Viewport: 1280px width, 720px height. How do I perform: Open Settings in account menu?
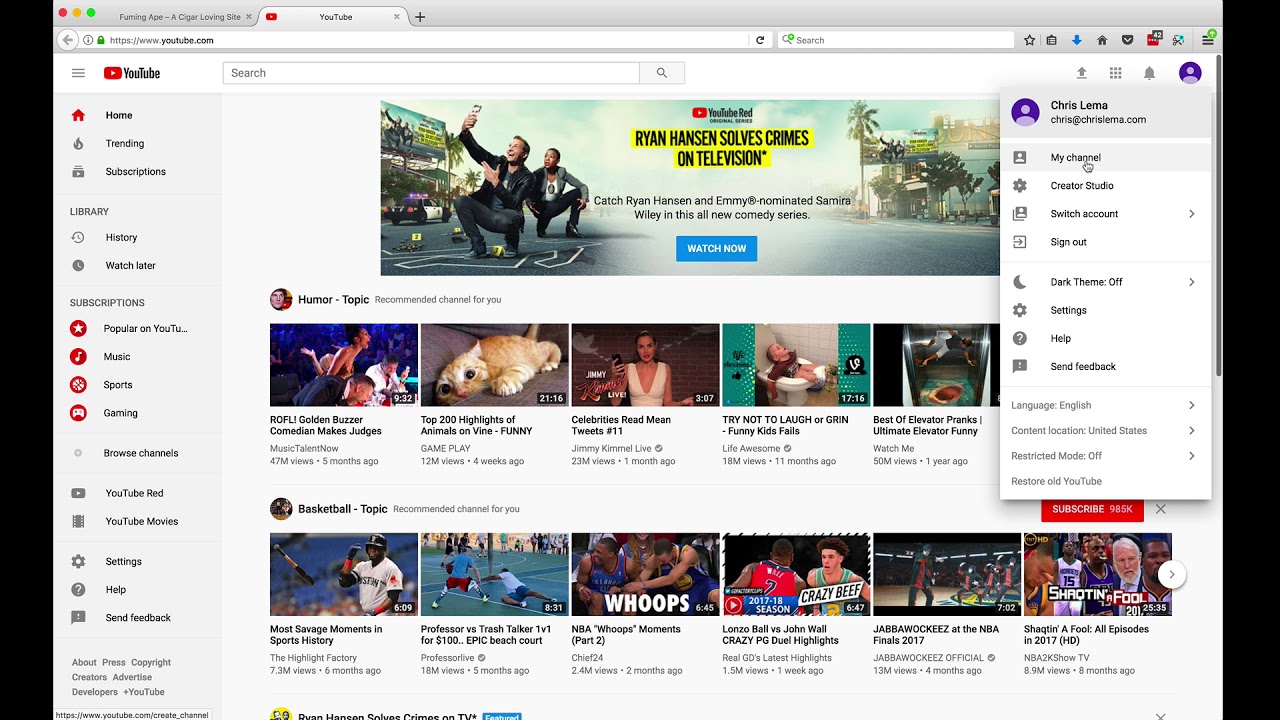pyautogui.click(x=1105, y=310)
